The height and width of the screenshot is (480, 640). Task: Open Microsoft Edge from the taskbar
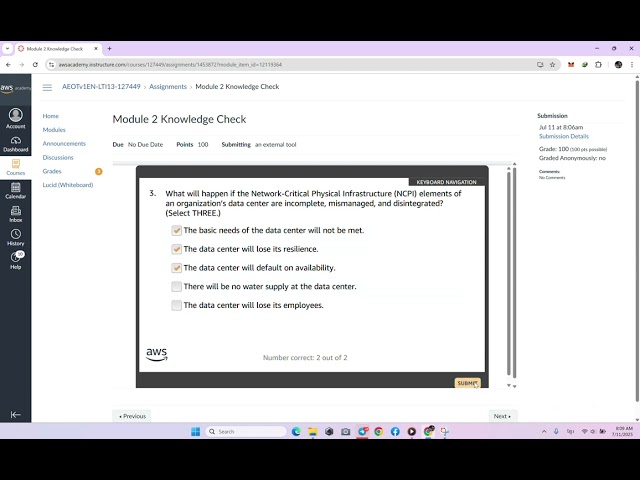296,431
